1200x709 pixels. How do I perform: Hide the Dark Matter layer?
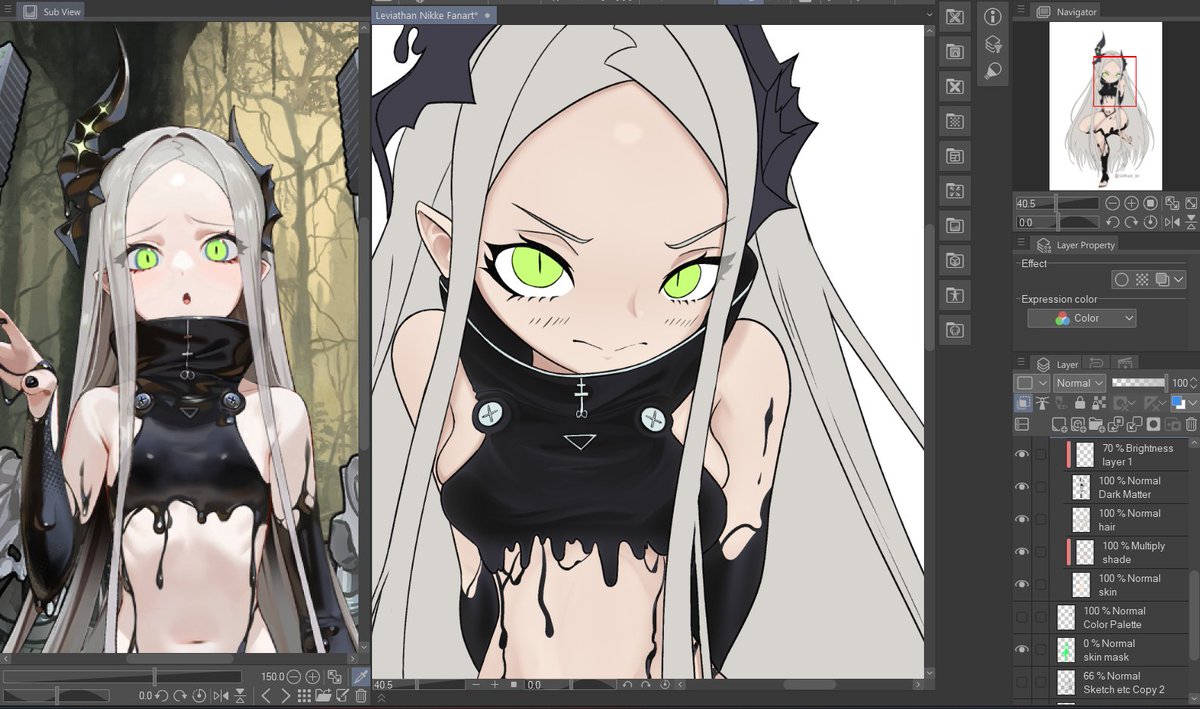click(1022, 487)
